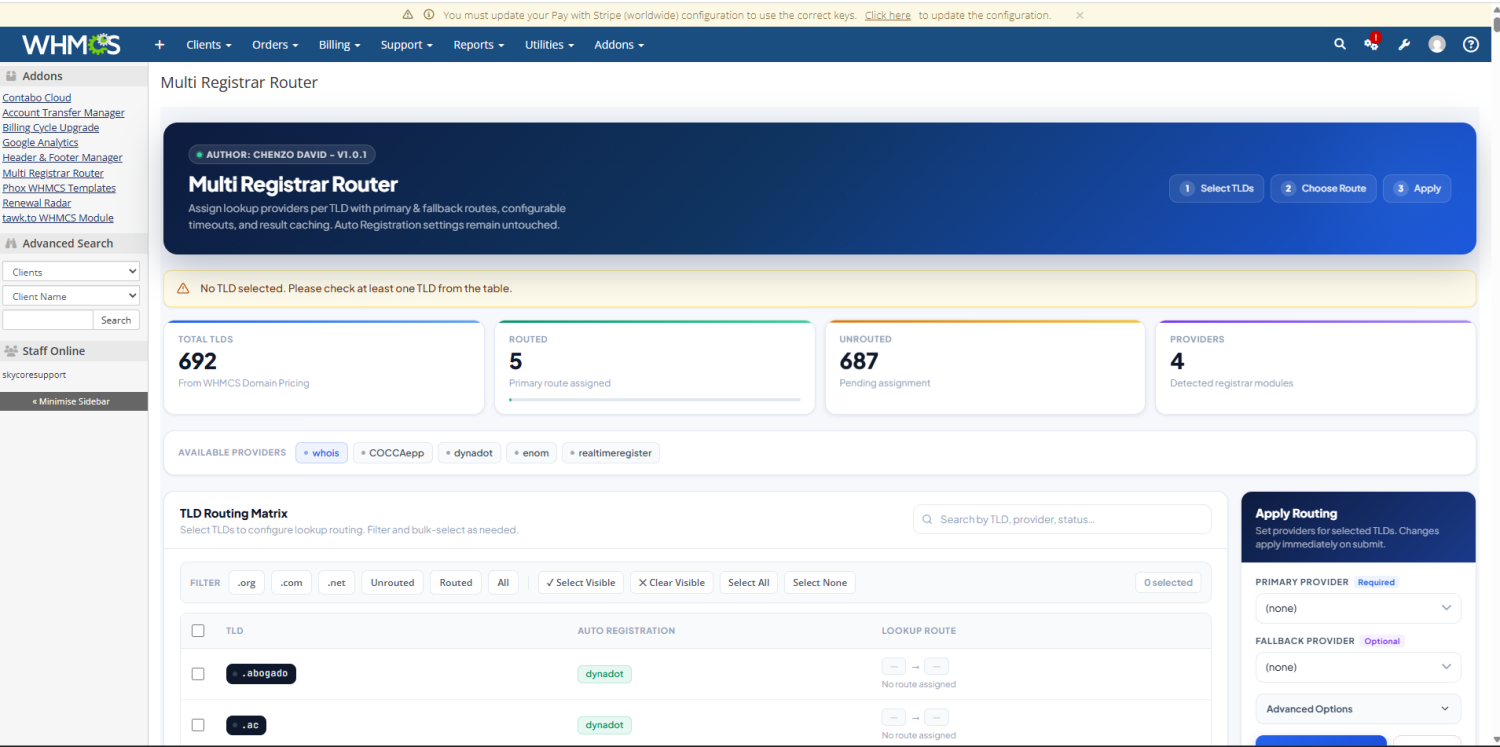Open the wrench configuration icon
Image resolution: width=1500 pixels, height=747 pixels.
(1404, 44)
